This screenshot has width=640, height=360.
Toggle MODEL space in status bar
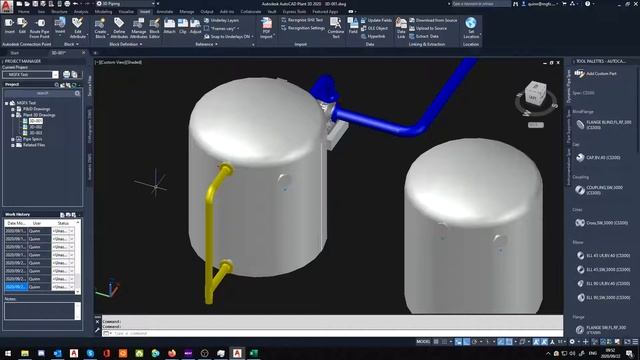coord(423,342)
